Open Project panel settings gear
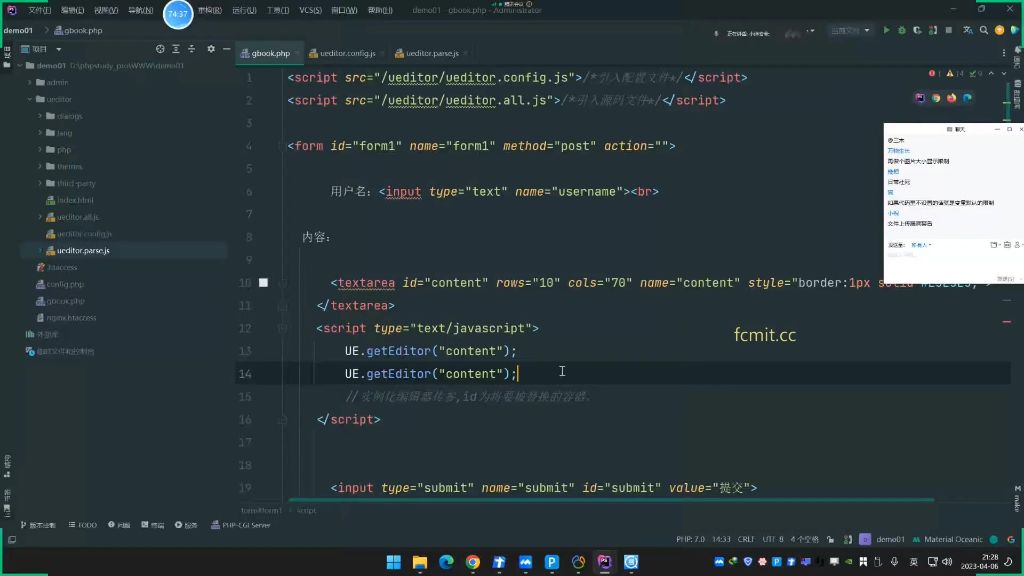This screenshot has width=1024, height=576. 211,49
